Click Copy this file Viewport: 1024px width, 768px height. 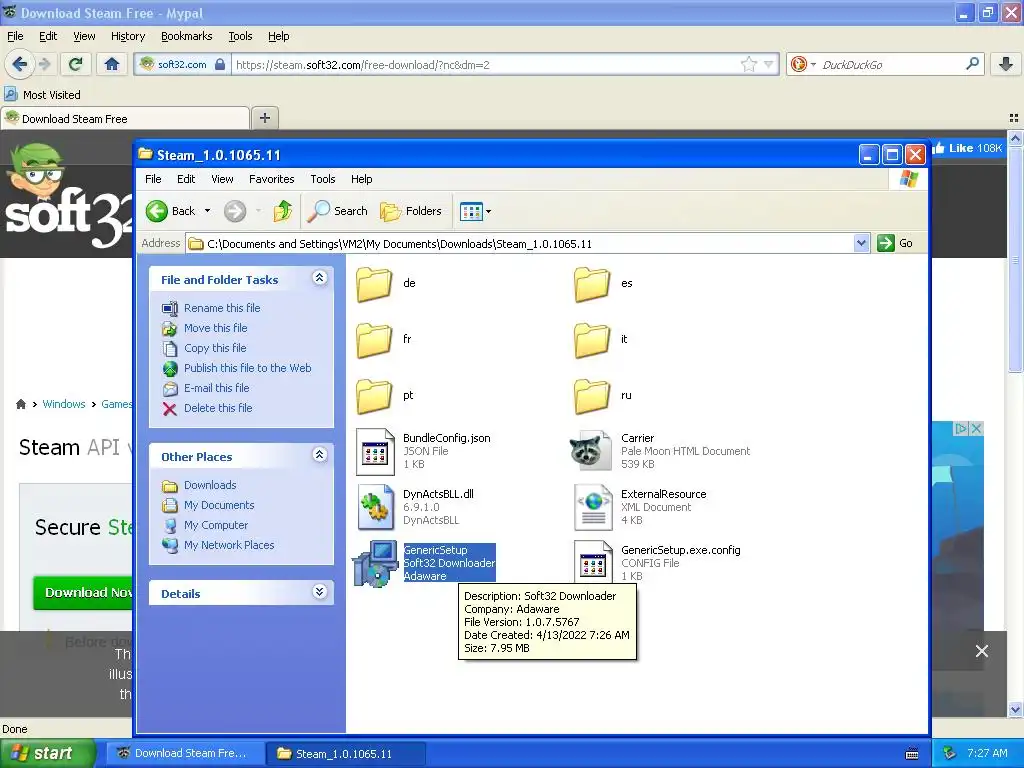pos(215,348)
